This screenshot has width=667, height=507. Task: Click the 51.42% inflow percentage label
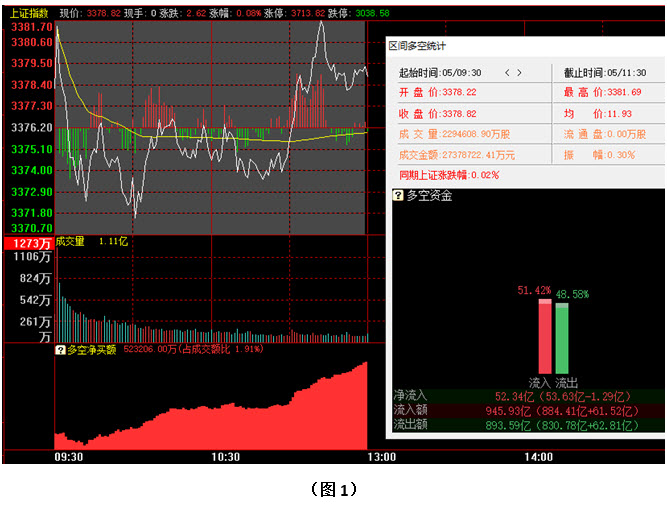coord(534,291)
